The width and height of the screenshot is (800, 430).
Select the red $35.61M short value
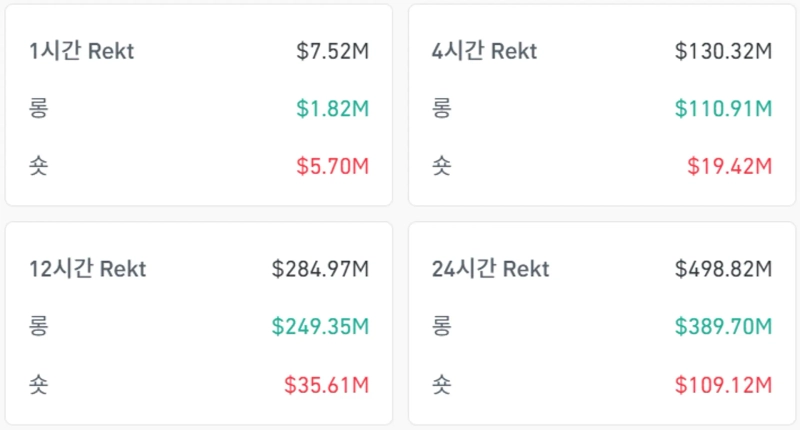[326, 383]
